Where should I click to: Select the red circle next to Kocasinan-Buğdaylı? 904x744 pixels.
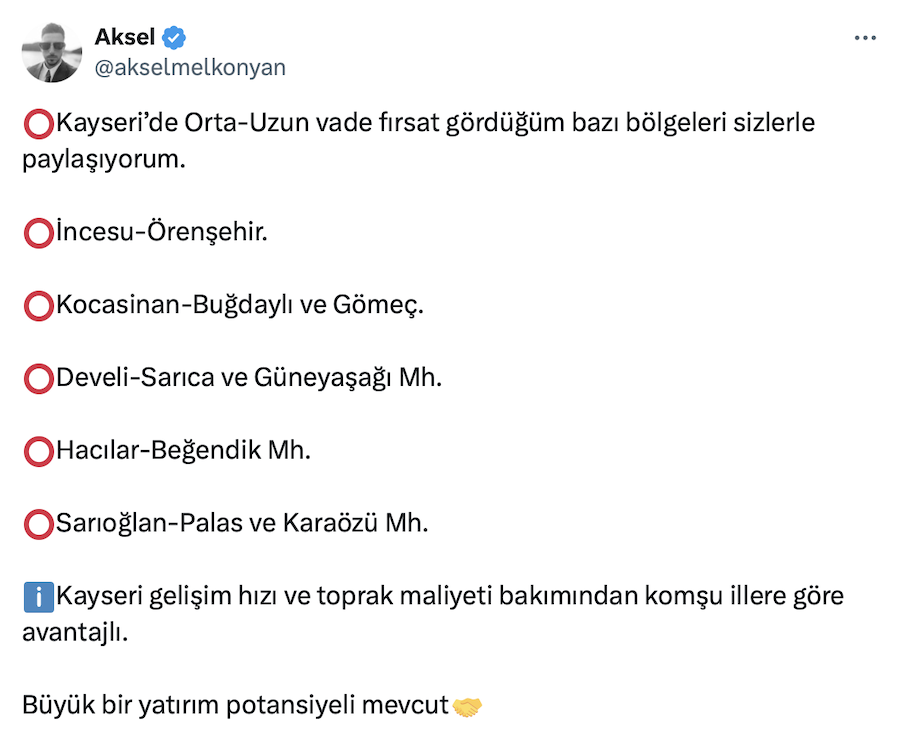37,306
